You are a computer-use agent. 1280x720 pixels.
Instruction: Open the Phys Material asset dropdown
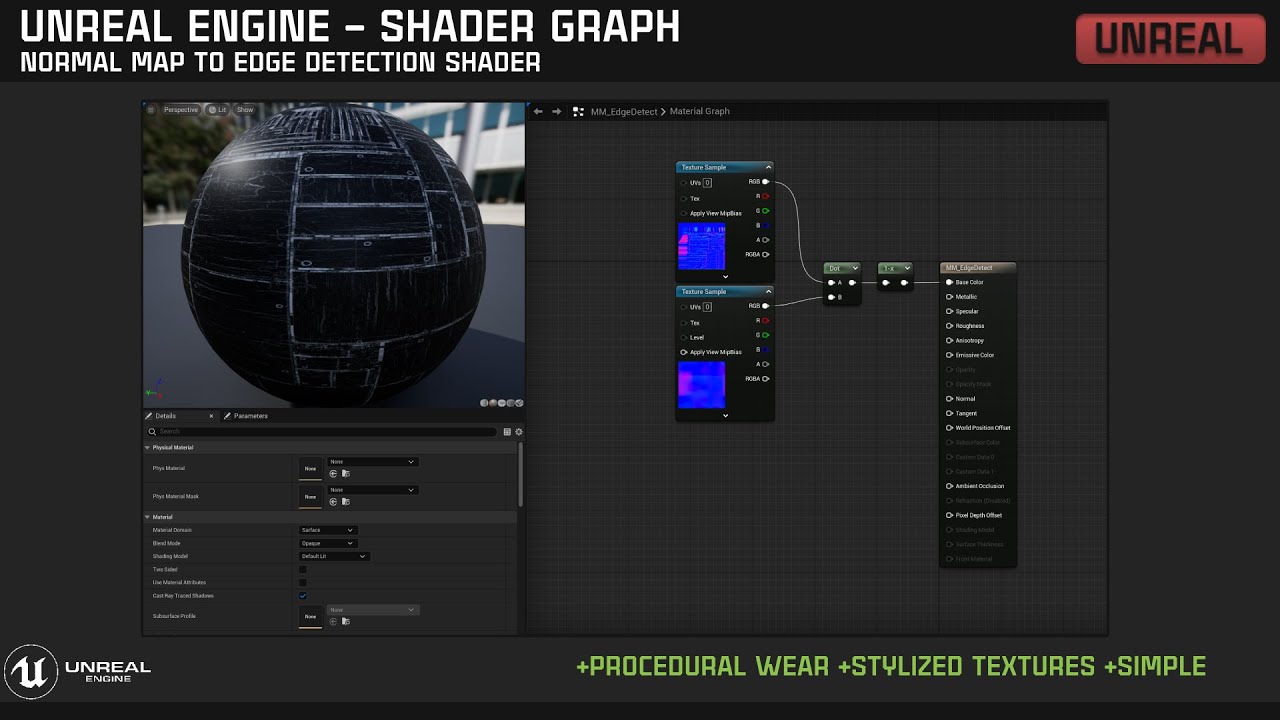click(372, 462)
